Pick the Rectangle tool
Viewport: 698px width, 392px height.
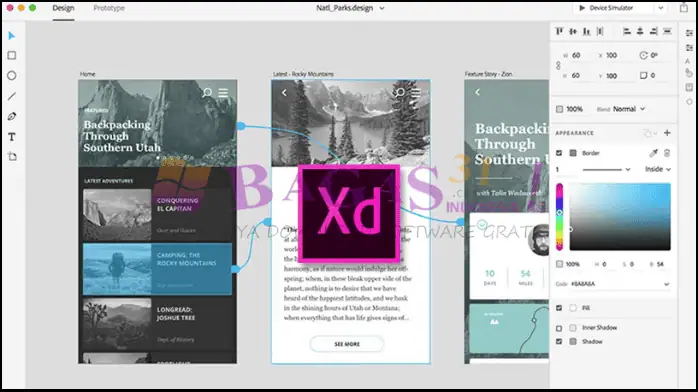12,56
